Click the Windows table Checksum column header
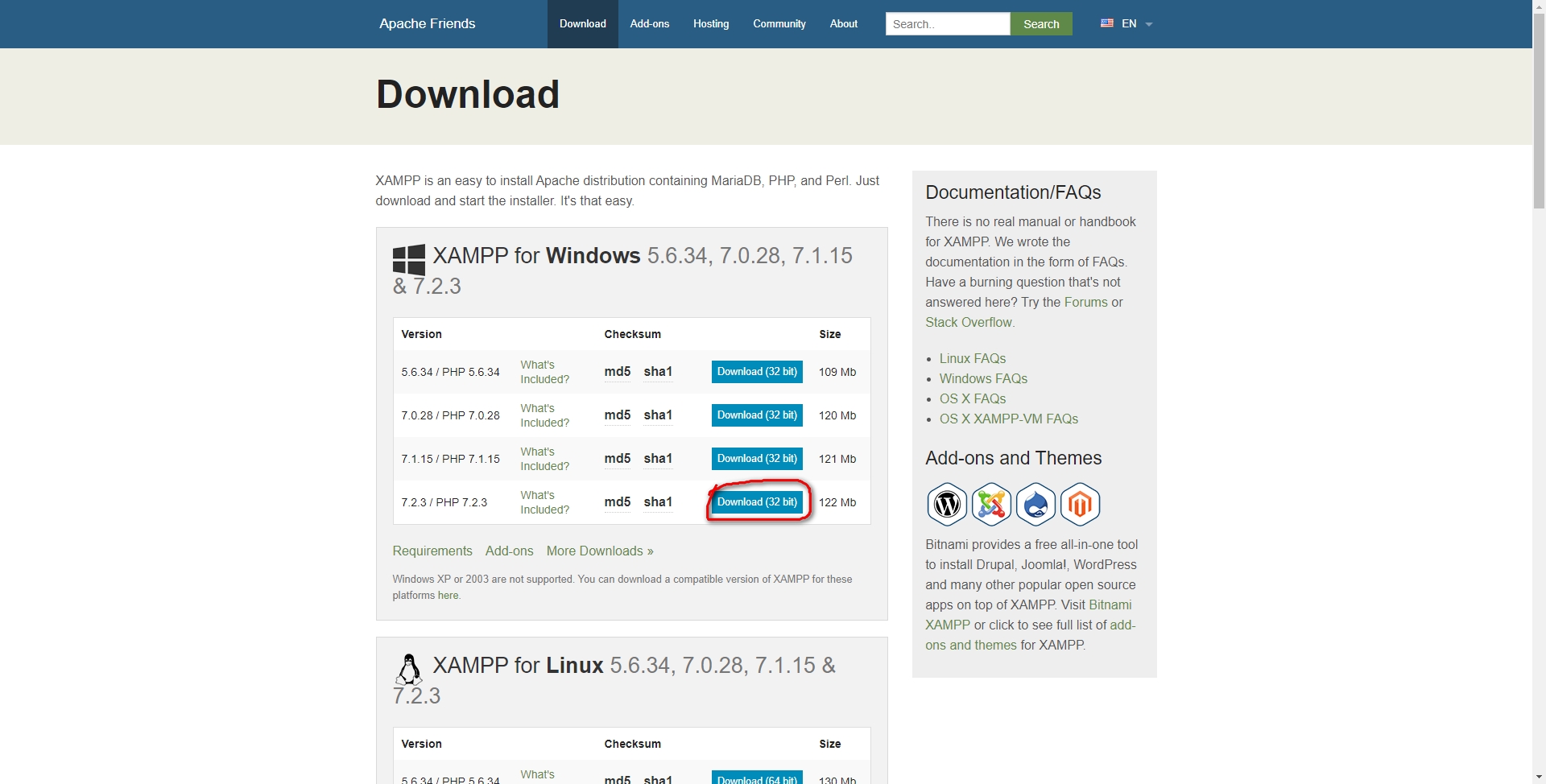The height and width of the screenshot is (784, 1546). (633, 334)
